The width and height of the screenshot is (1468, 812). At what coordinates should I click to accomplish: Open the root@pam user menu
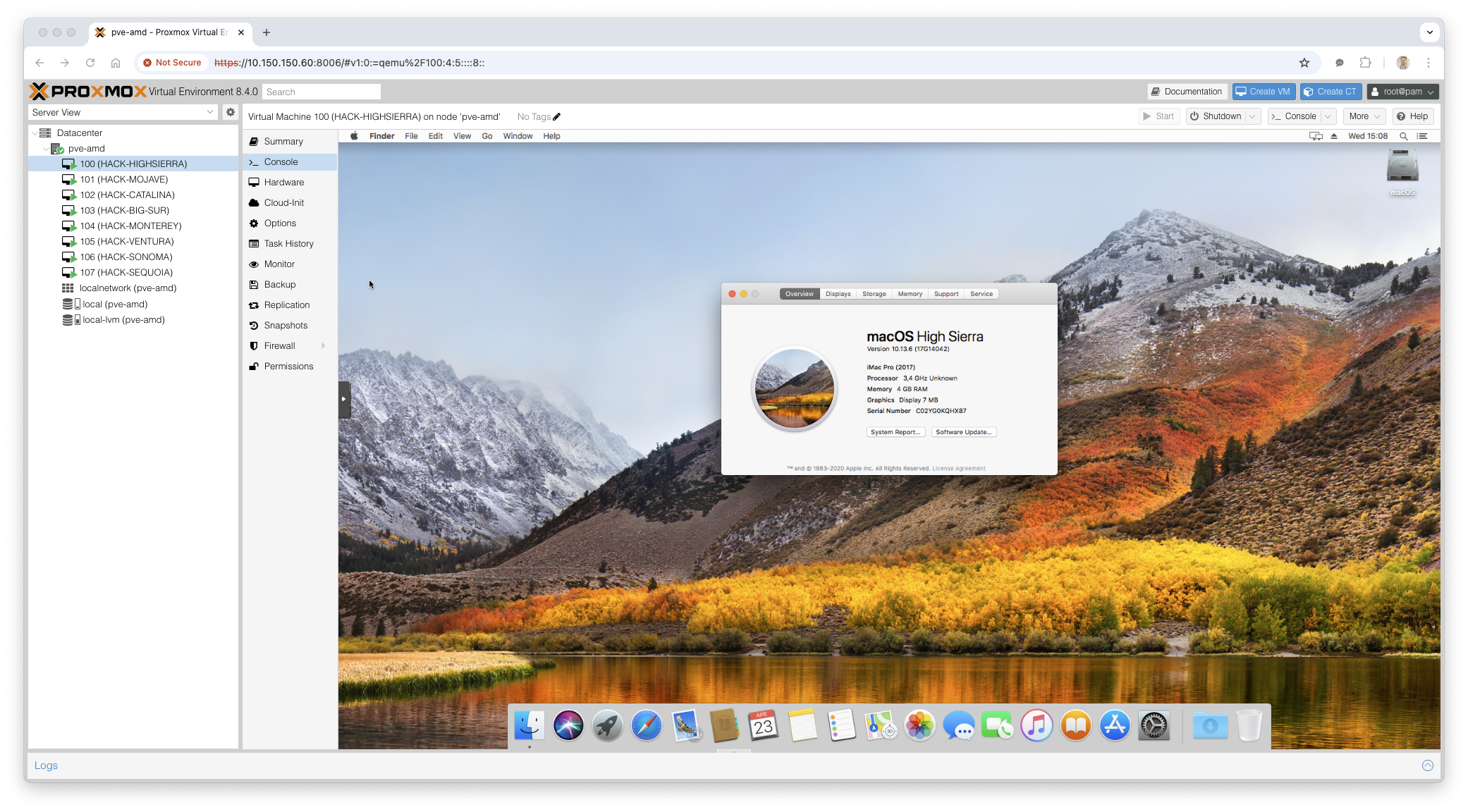(x=1402, y=92)
